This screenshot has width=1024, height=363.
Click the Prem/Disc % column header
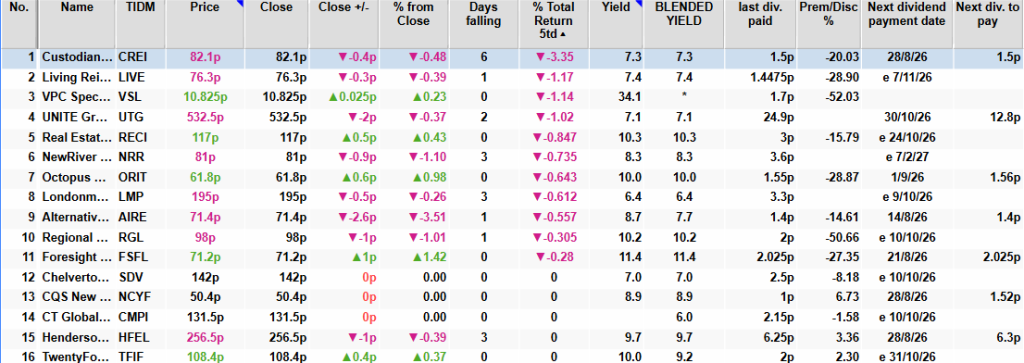click(x=829, y=14)
